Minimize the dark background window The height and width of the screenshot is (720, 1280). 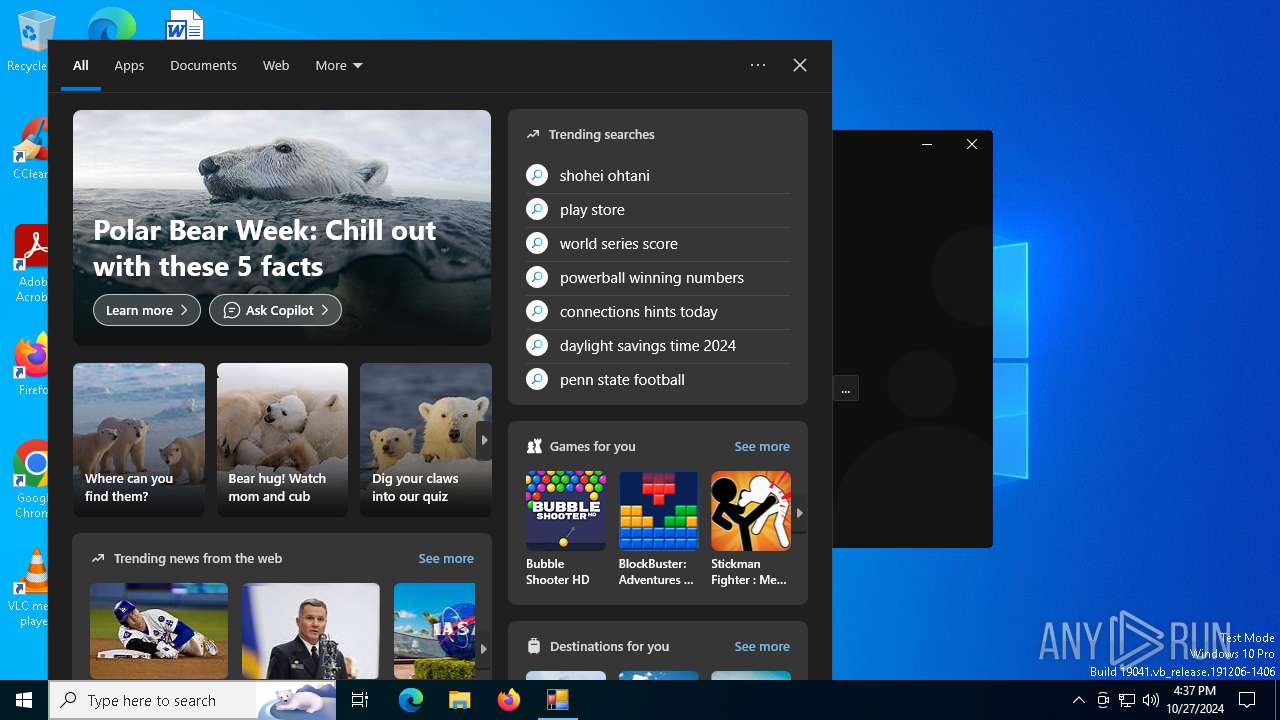tap(927, 144)
